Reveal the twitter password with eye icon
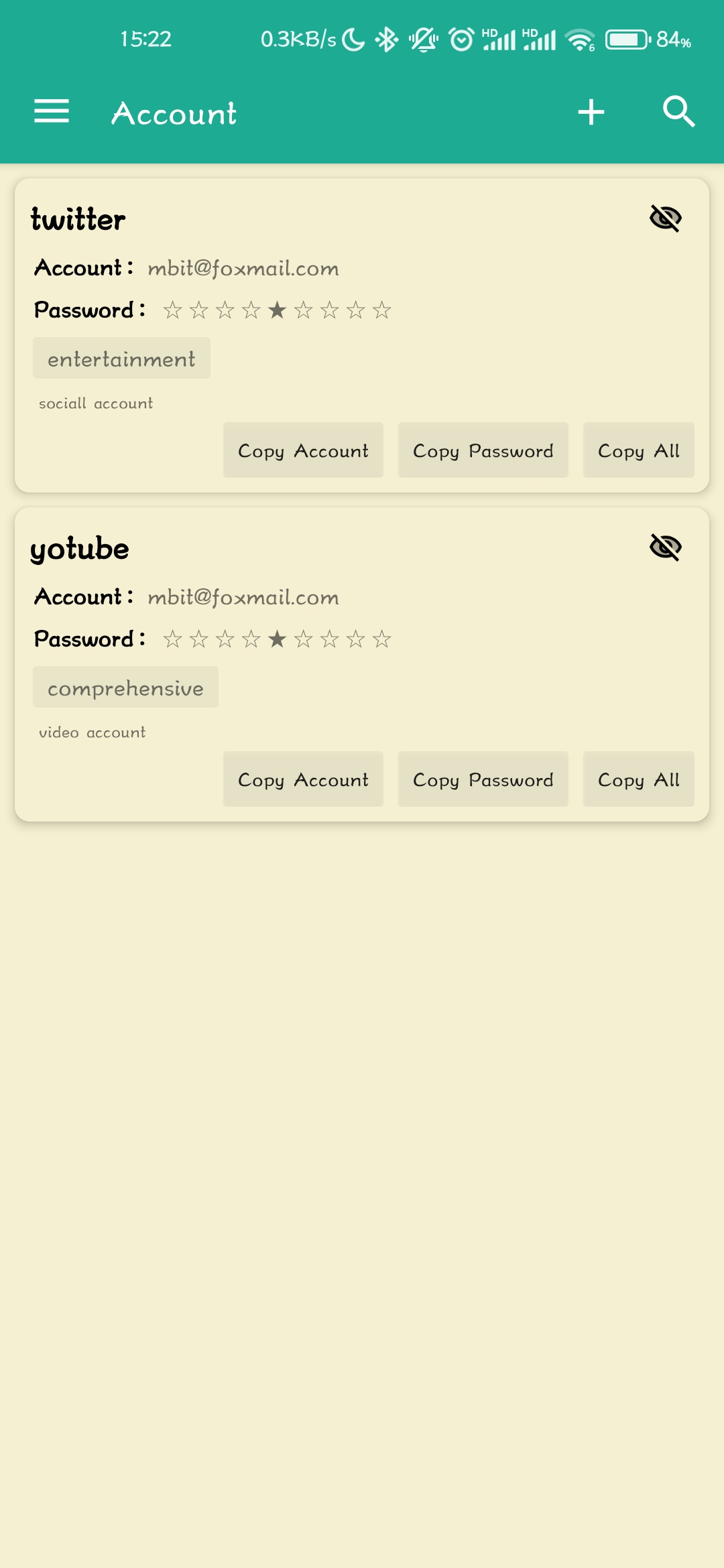This screenshot has width=724, height=1568. pyautogui.click(x=666, y=218)
